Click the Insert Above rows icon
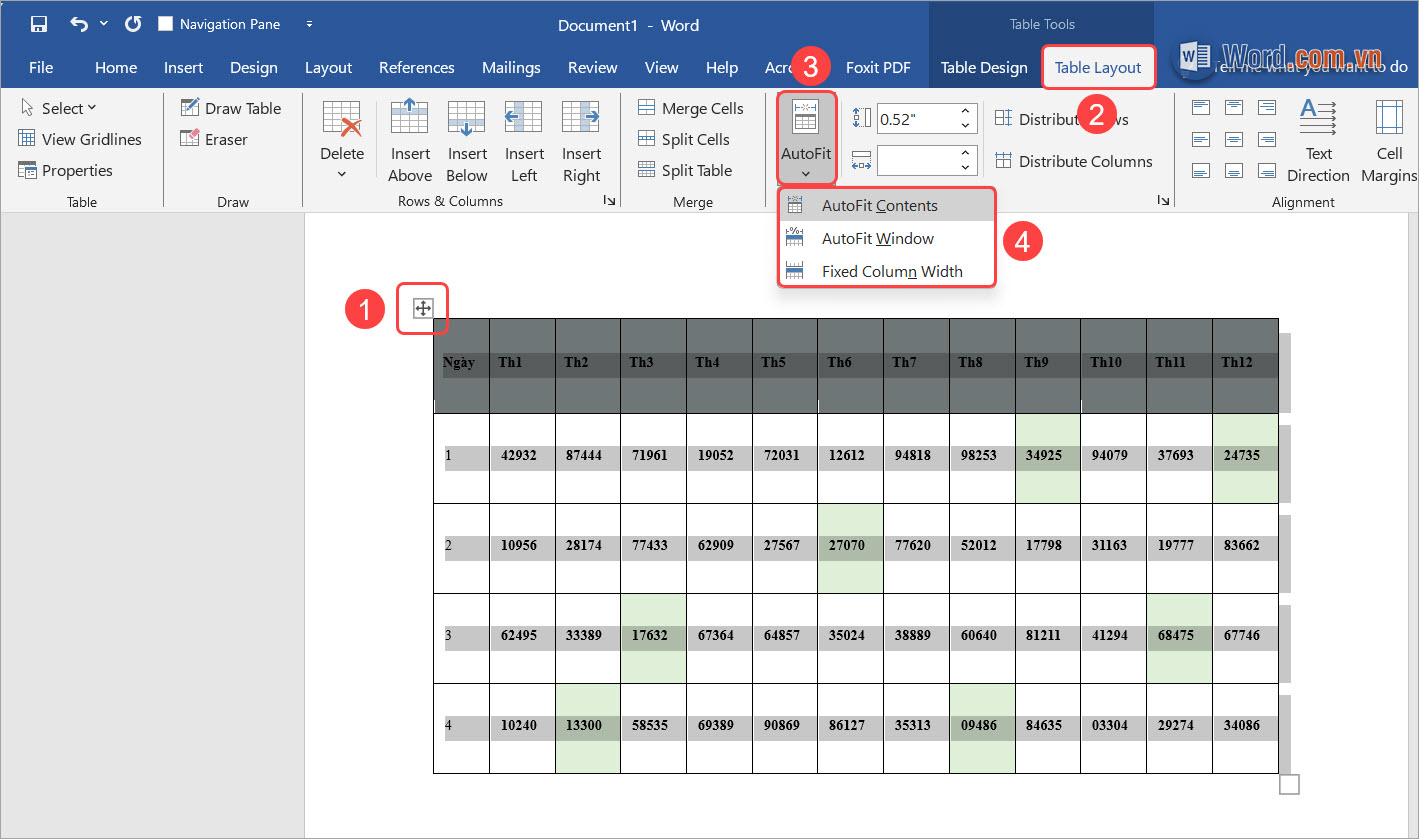Image resolution: width=1419 pixels, height=839 pixels. (x=410, y=119)
